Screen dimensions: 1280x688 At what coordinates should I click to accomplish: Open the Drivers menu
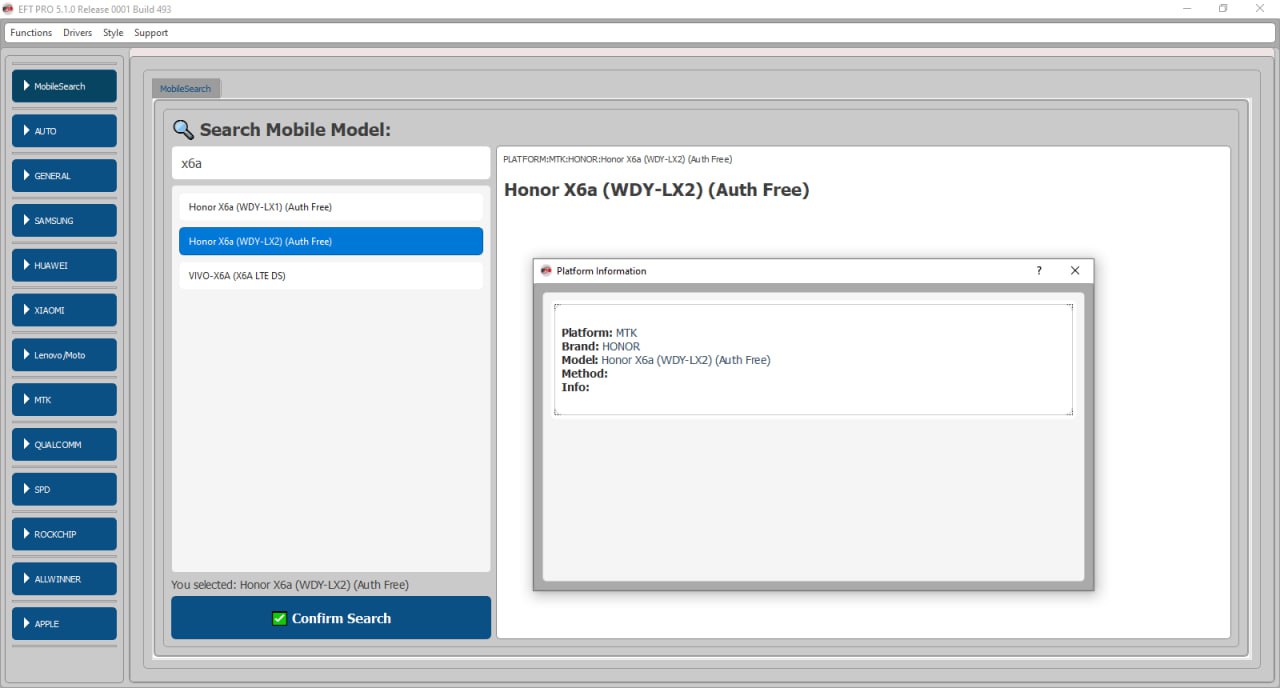(77, 33)
